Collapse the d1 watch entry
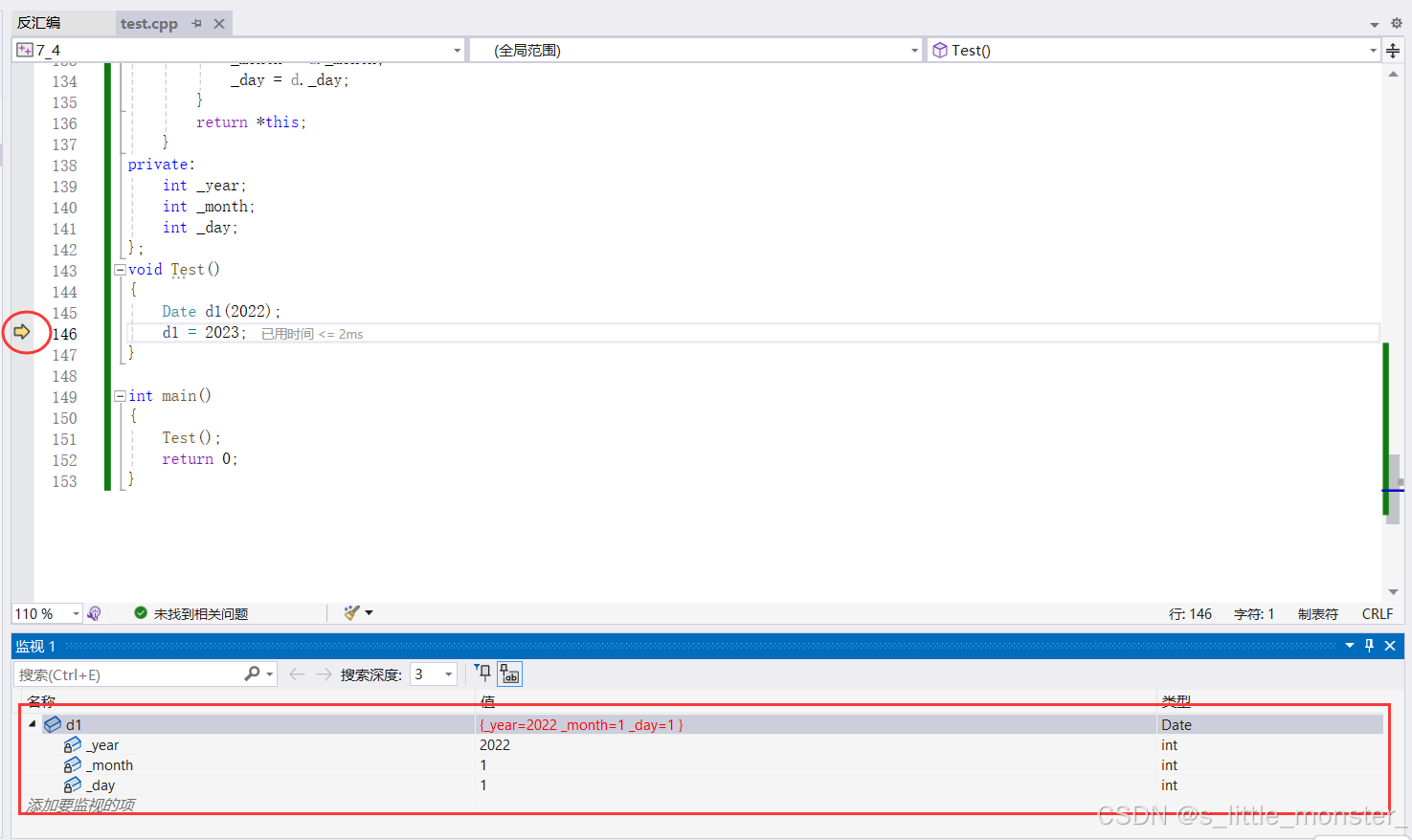The image size is (1412, 840). (33, 724)
